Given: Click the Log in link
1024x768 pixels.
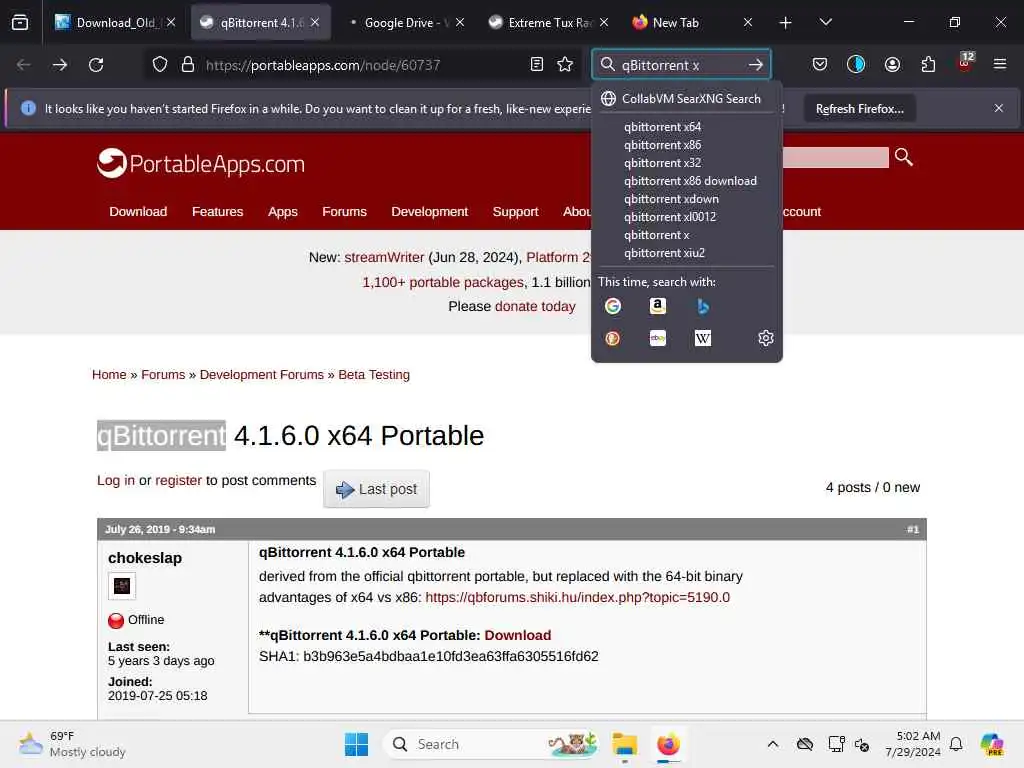Looking at the screenshot, I should [116, 480].
